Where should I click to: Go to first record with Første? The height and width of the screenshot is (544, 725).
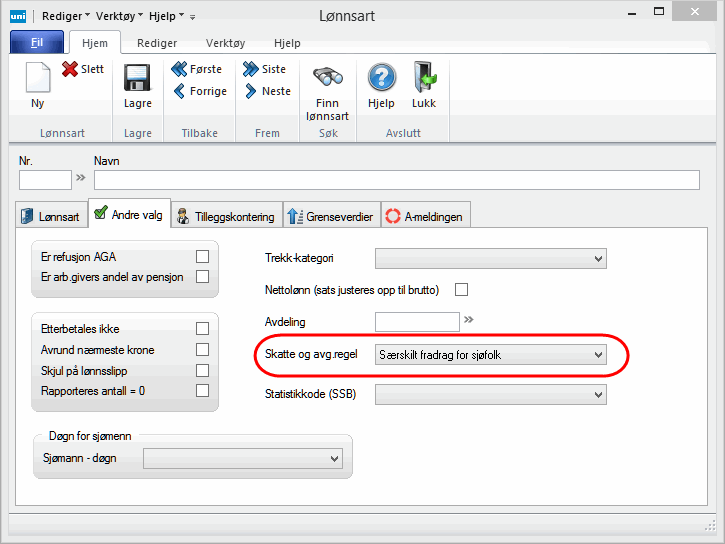click(180, 70)
